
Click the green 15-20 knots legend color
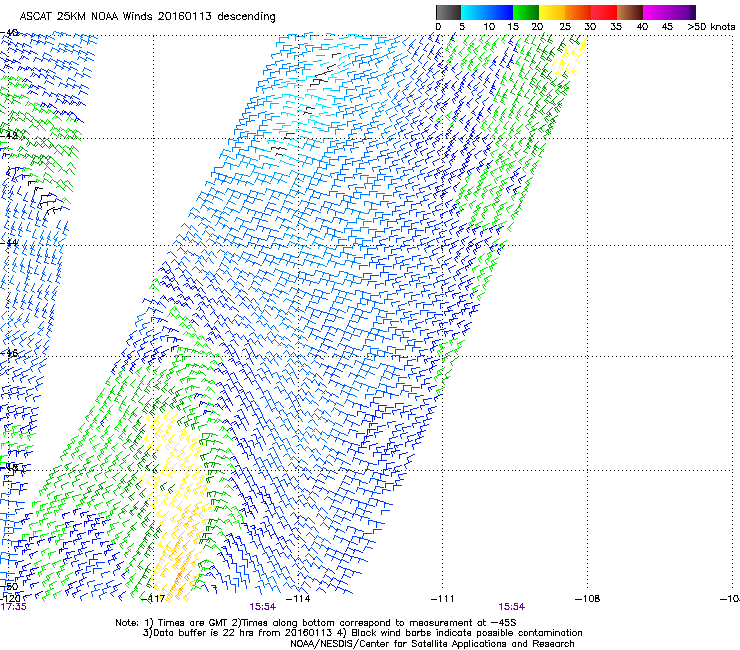[526, 12]
